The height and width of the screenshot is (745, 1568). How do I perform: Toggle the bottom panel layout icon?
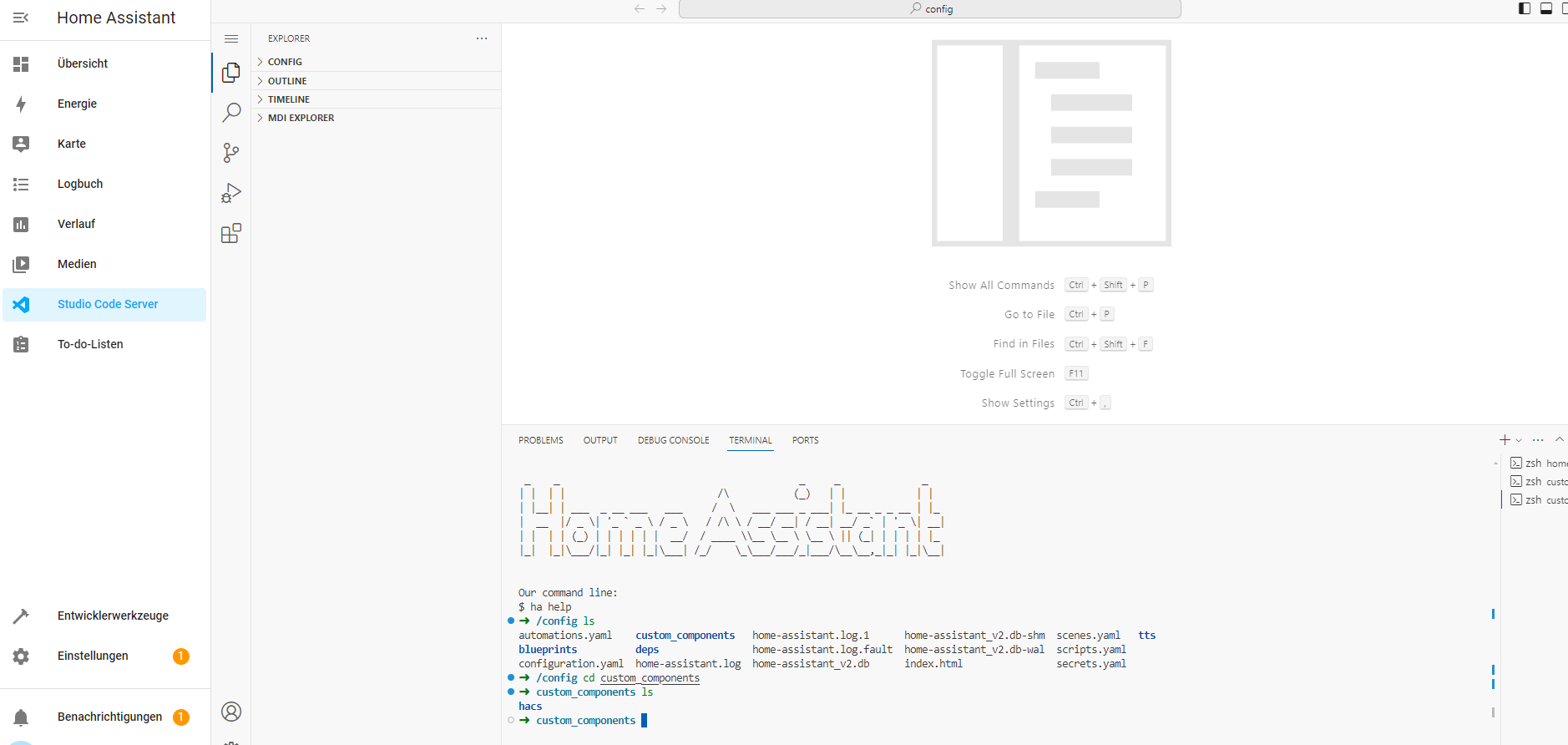(x=1546, y=8)
